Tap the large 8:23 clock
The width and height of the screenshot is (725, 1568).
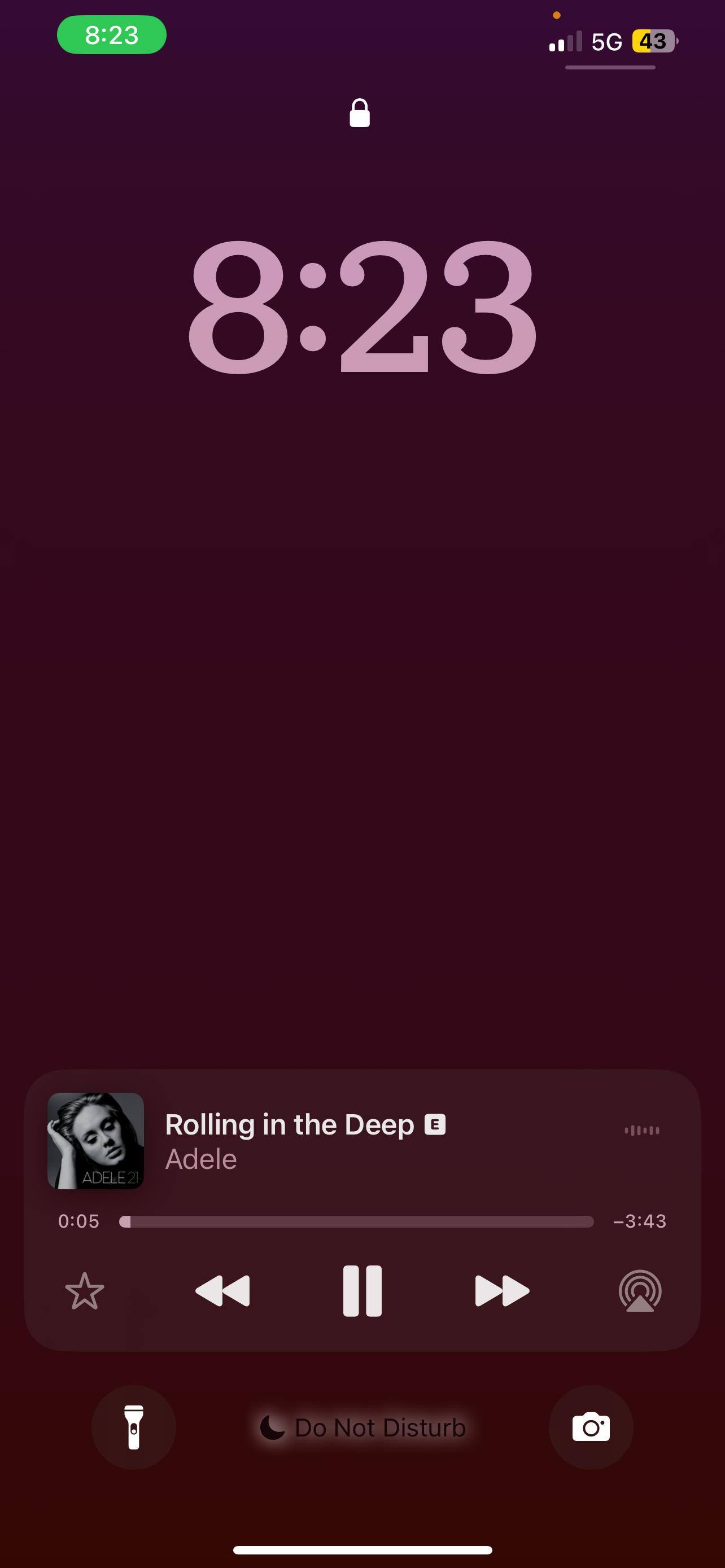click(362, 306)
